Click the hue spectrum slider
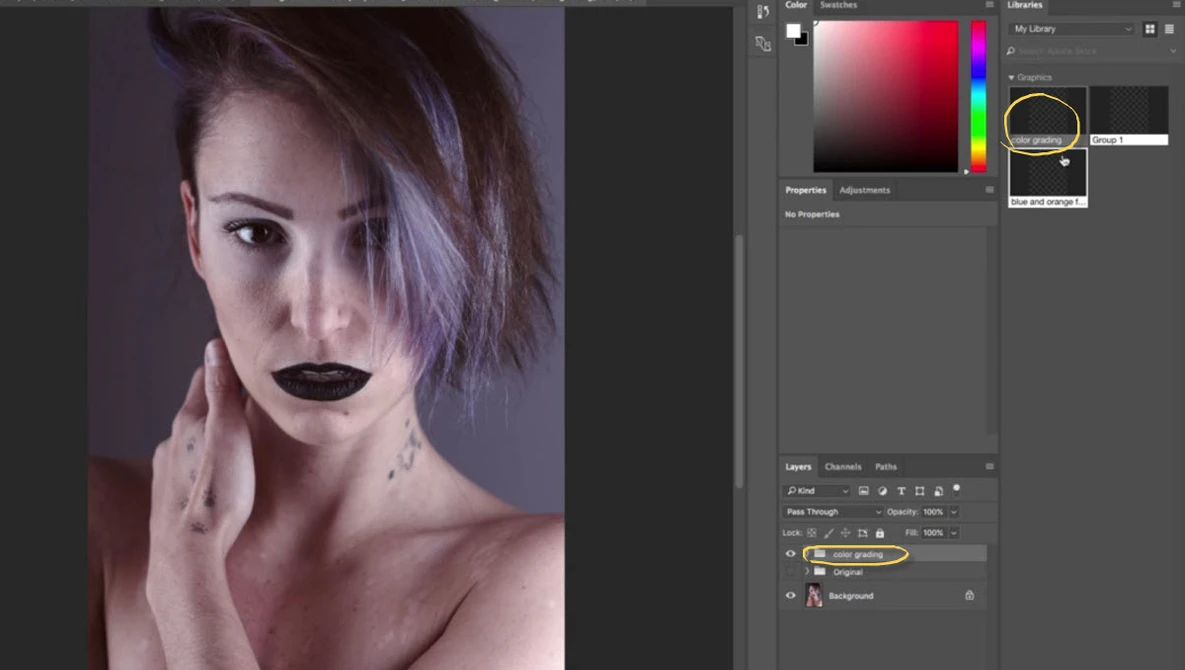This screenshot has width=1185, height=670. [978, 96]
